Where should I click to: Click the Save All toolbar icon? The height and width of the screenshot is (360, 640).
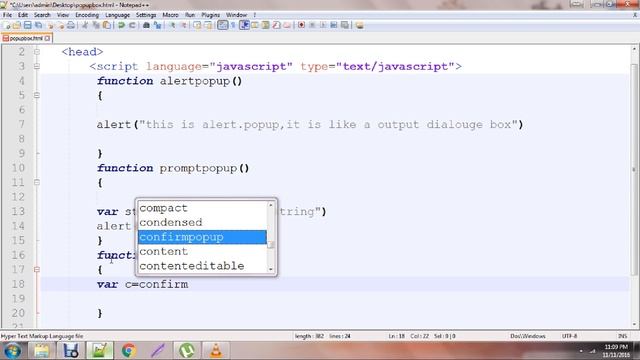pyautogui.click(x=38, y=25)
